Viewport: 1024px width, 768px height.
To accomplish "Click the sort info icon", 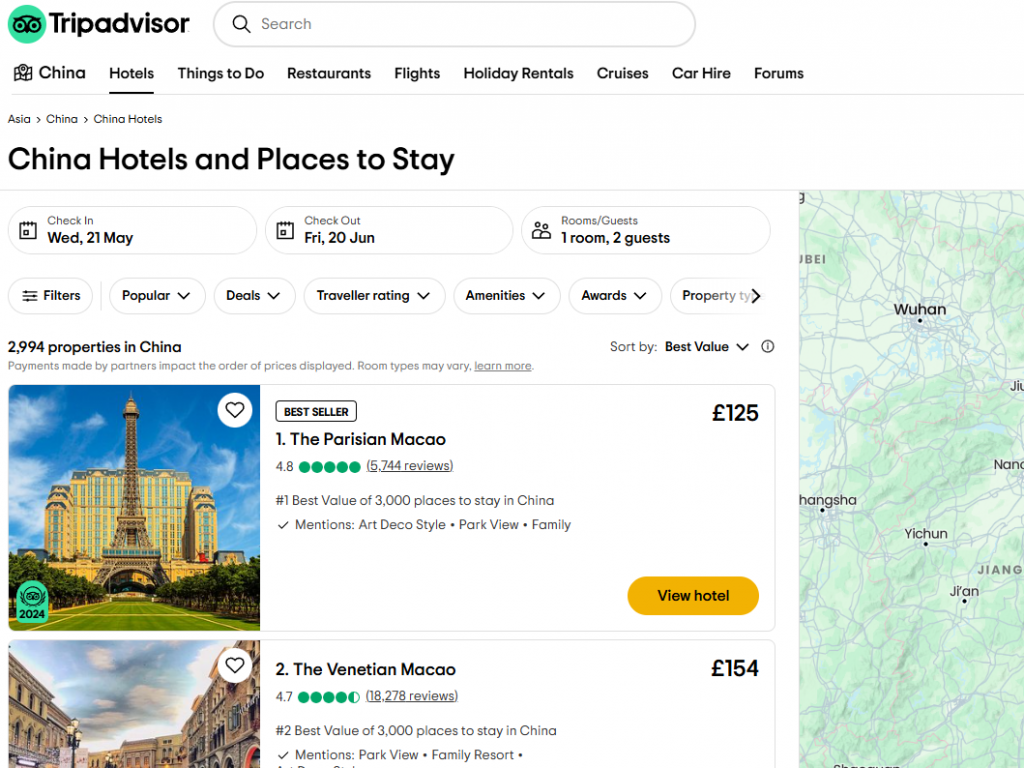I will click(768, 347).
